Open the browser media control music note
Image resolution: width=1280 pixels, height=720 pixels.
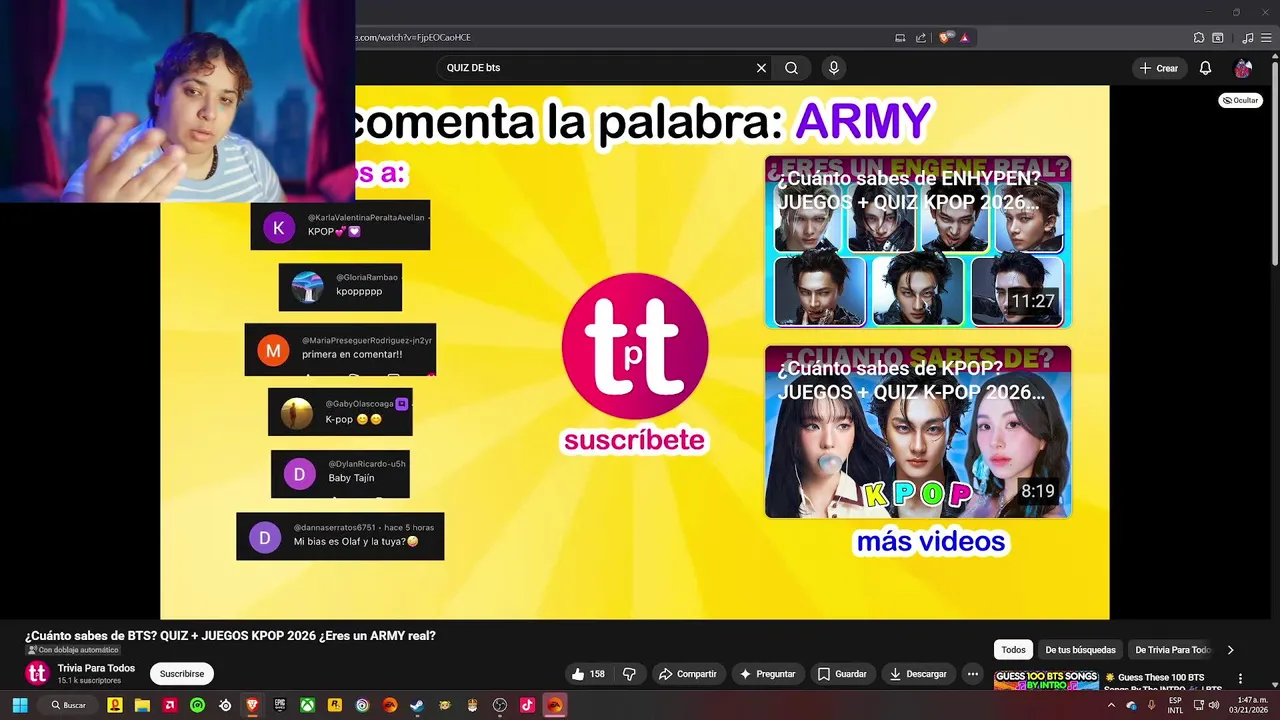coord(1247,38)
